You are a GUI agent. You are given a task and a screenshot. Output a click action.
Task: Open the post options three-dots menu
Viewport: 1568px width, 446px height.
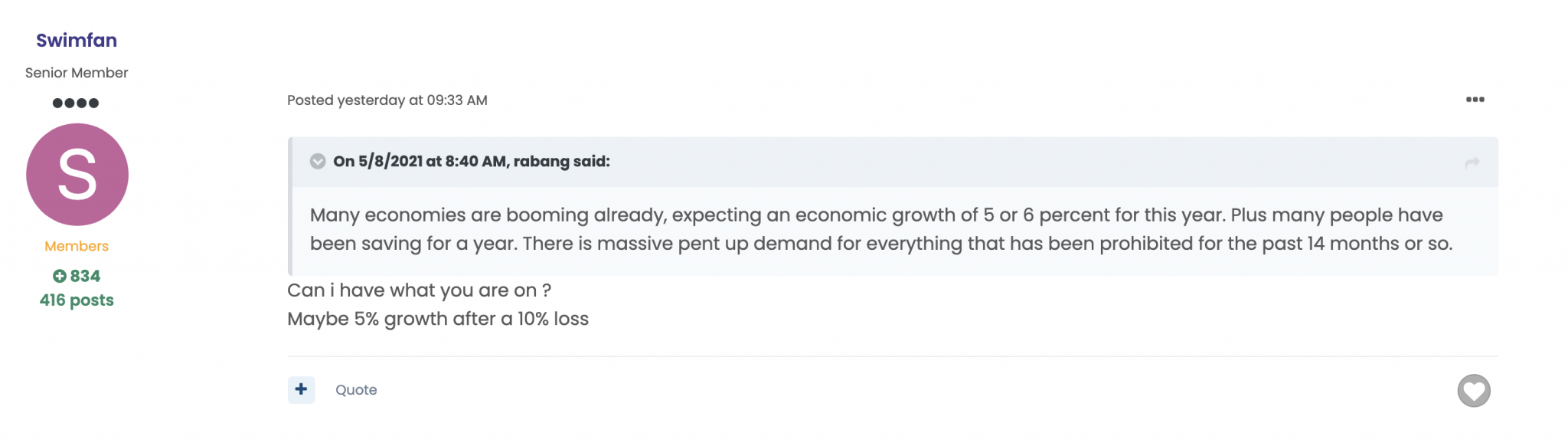pyautogui.click(x=1475, y=100)
